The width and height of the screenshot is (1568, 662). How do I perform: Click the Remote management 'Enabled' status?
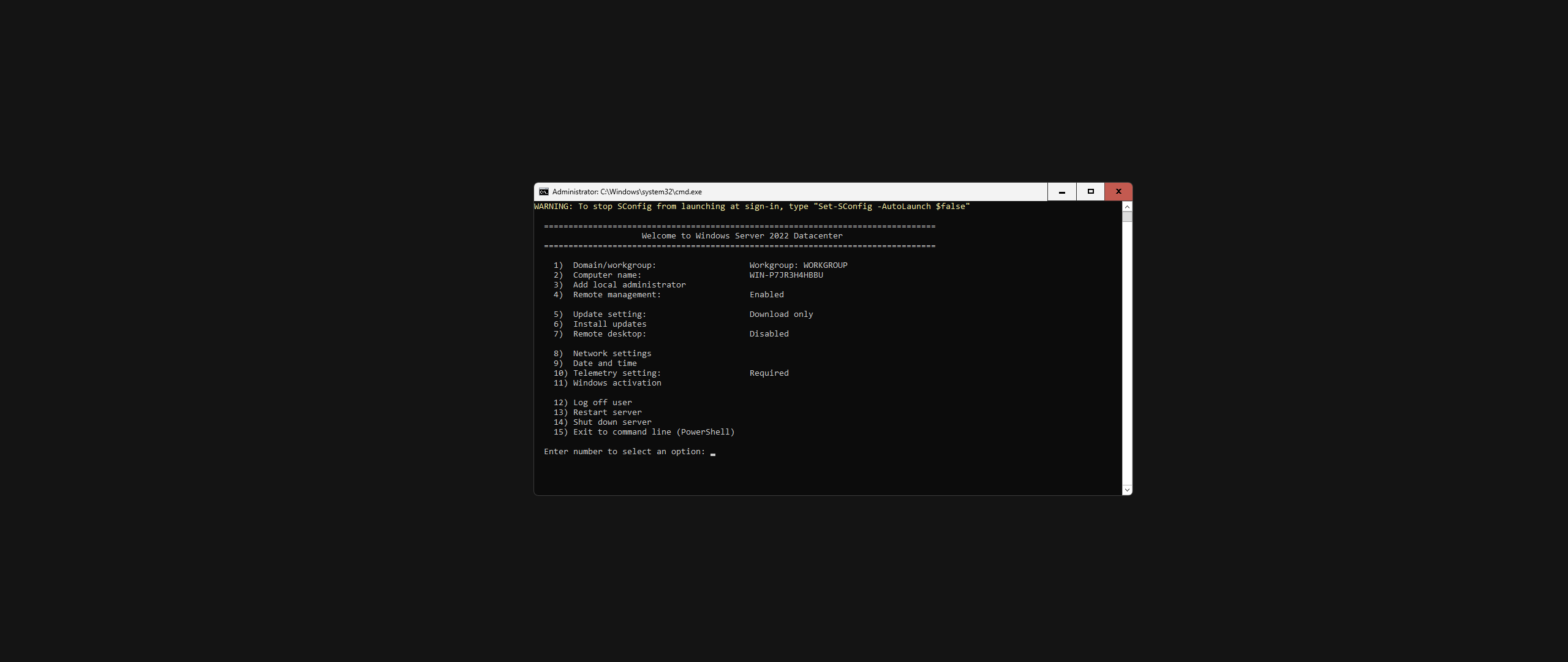766,295
